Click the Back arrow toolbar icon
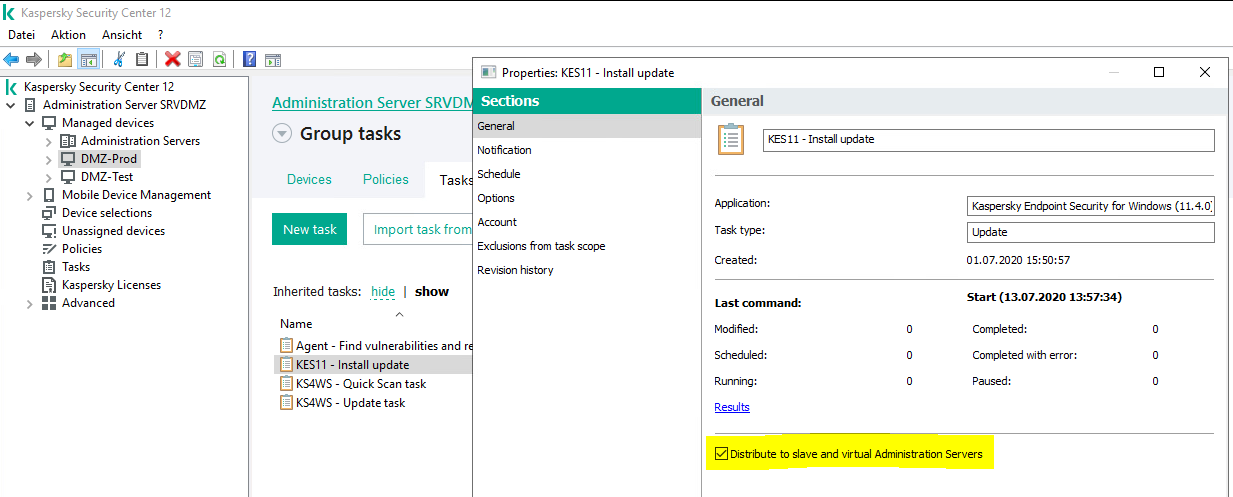This screenshot has width=1233, height=497. tap(12, 60)
